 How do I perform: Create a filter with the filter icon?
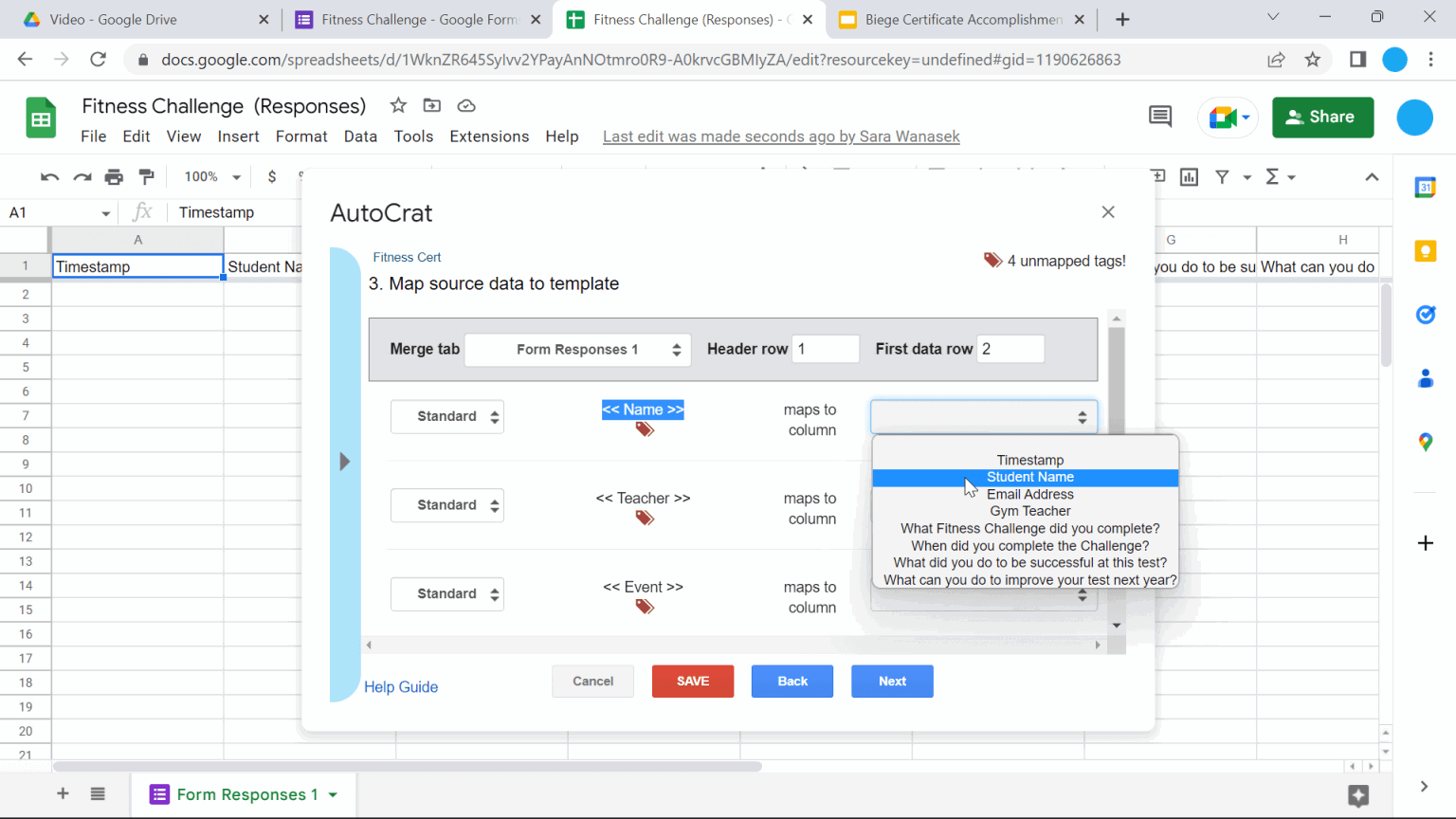(x=1221, y=176)
